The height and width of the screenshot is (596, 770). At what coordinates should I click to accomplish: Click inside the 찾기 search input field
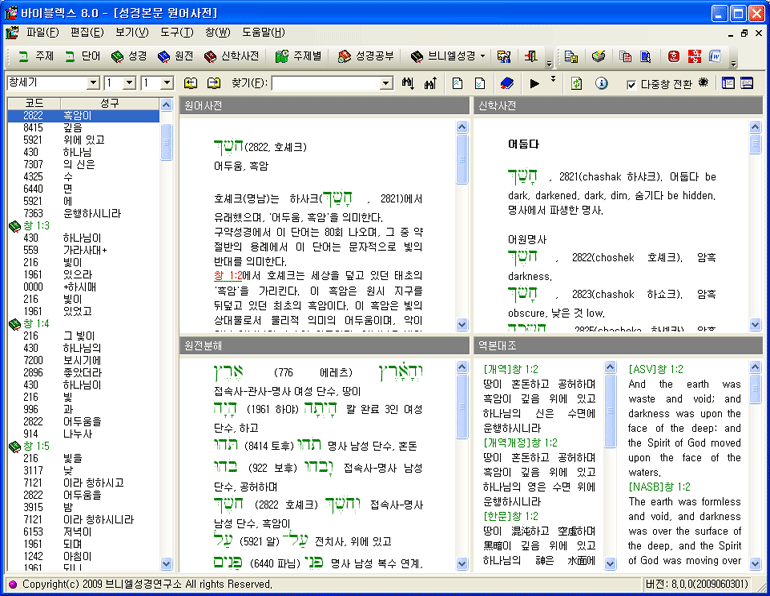pyautogui.click(x=327, y=83)
